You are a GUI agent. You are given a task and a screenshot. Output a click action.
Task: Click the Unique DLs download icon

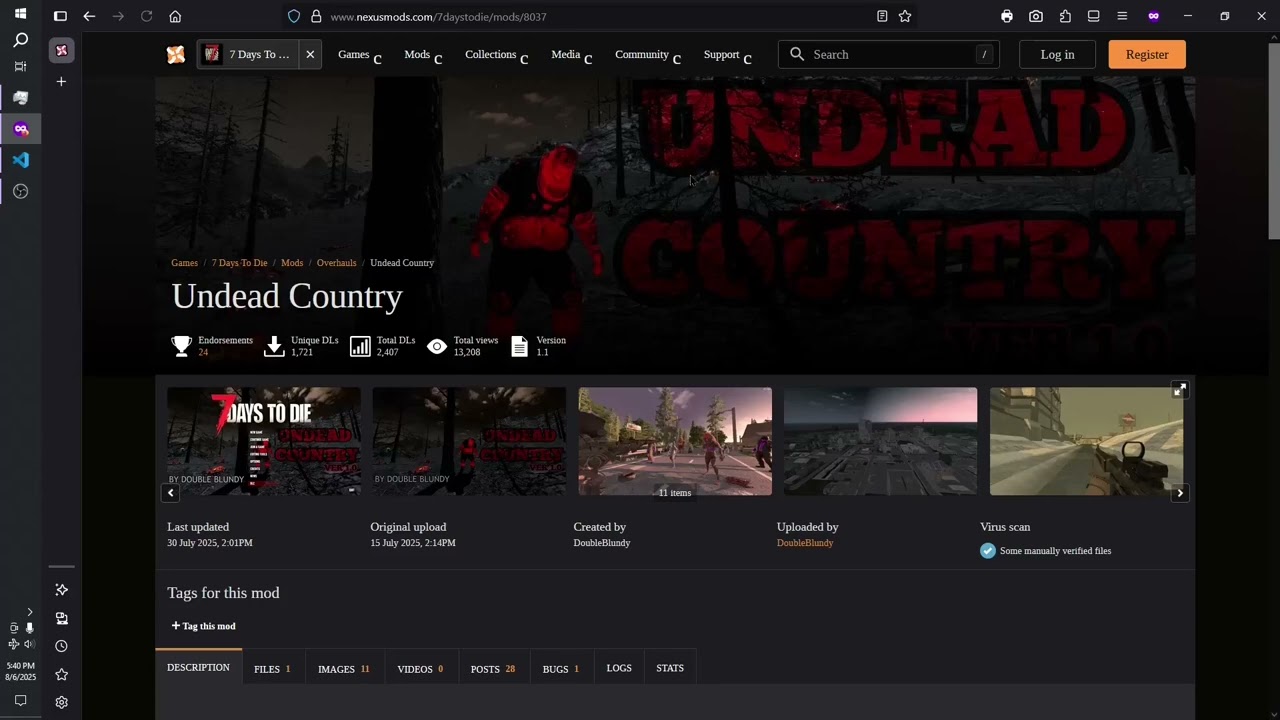coord(274,346)
